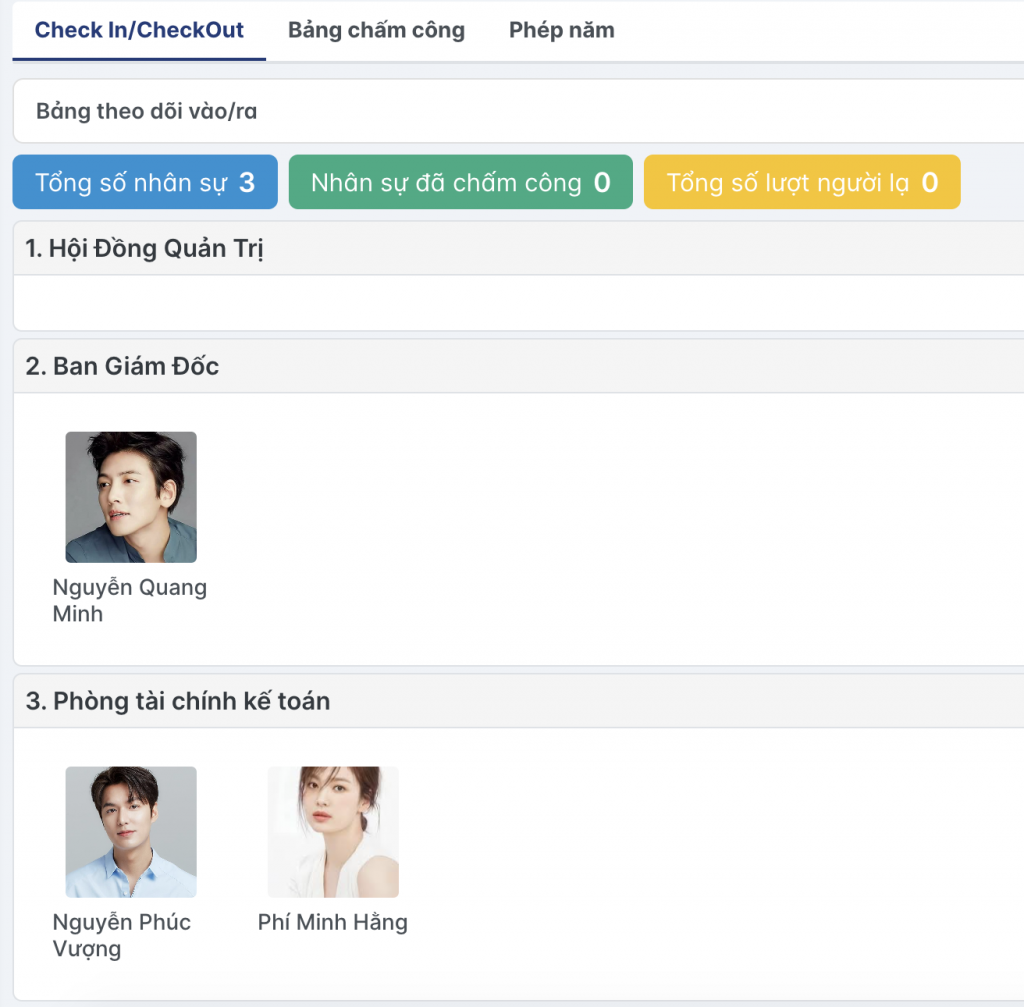Viewport: 1024px width, 1007px height.
Task: Switch to the Check In/CheckOut tab
Action: 139,30
